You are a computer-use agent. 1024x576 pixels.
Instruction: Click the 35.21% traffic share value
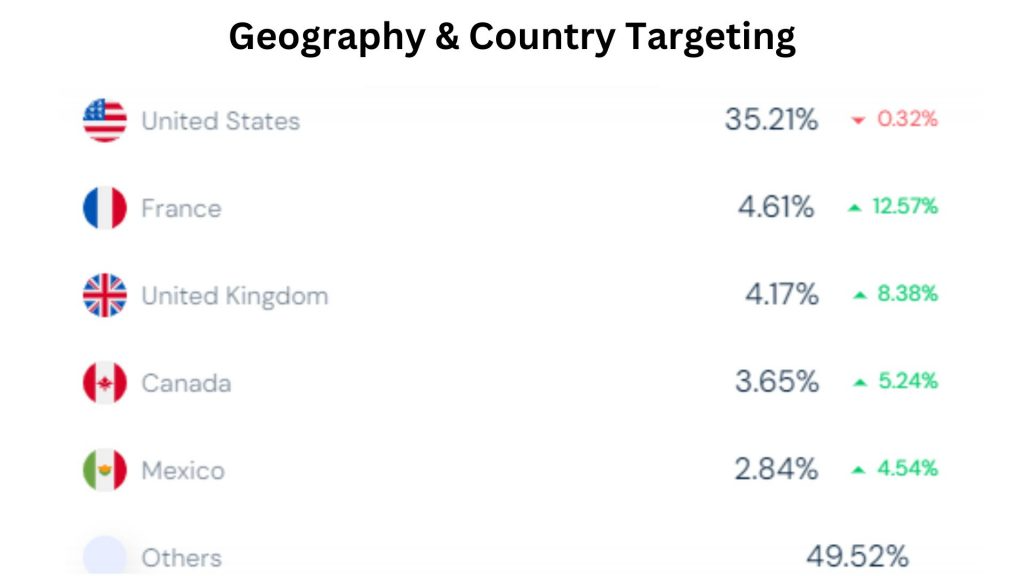pyautogui.click(x=771, y=120)
